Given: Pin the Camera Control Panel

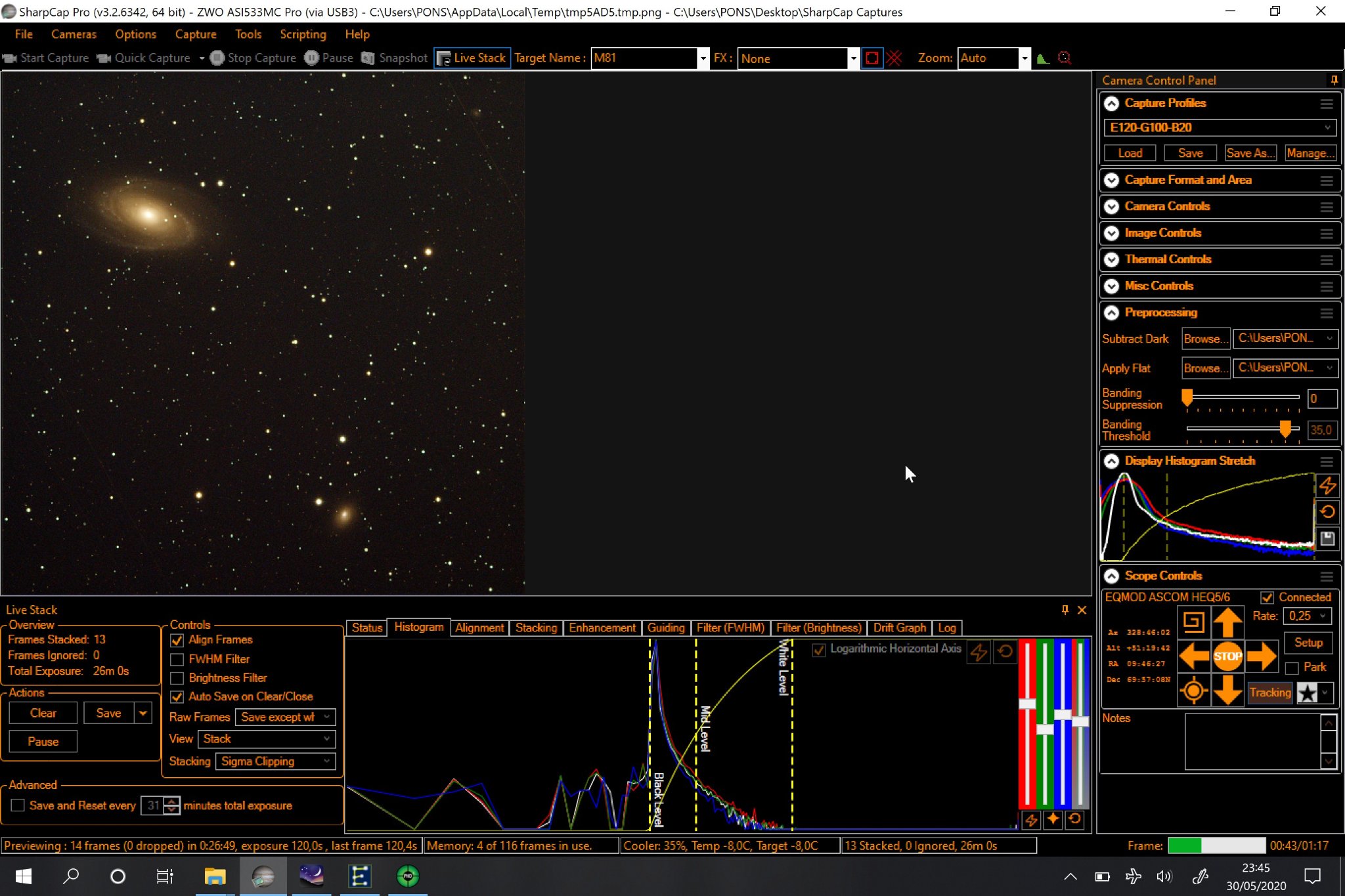Looking at the screenshot, I should [1334, 80].
